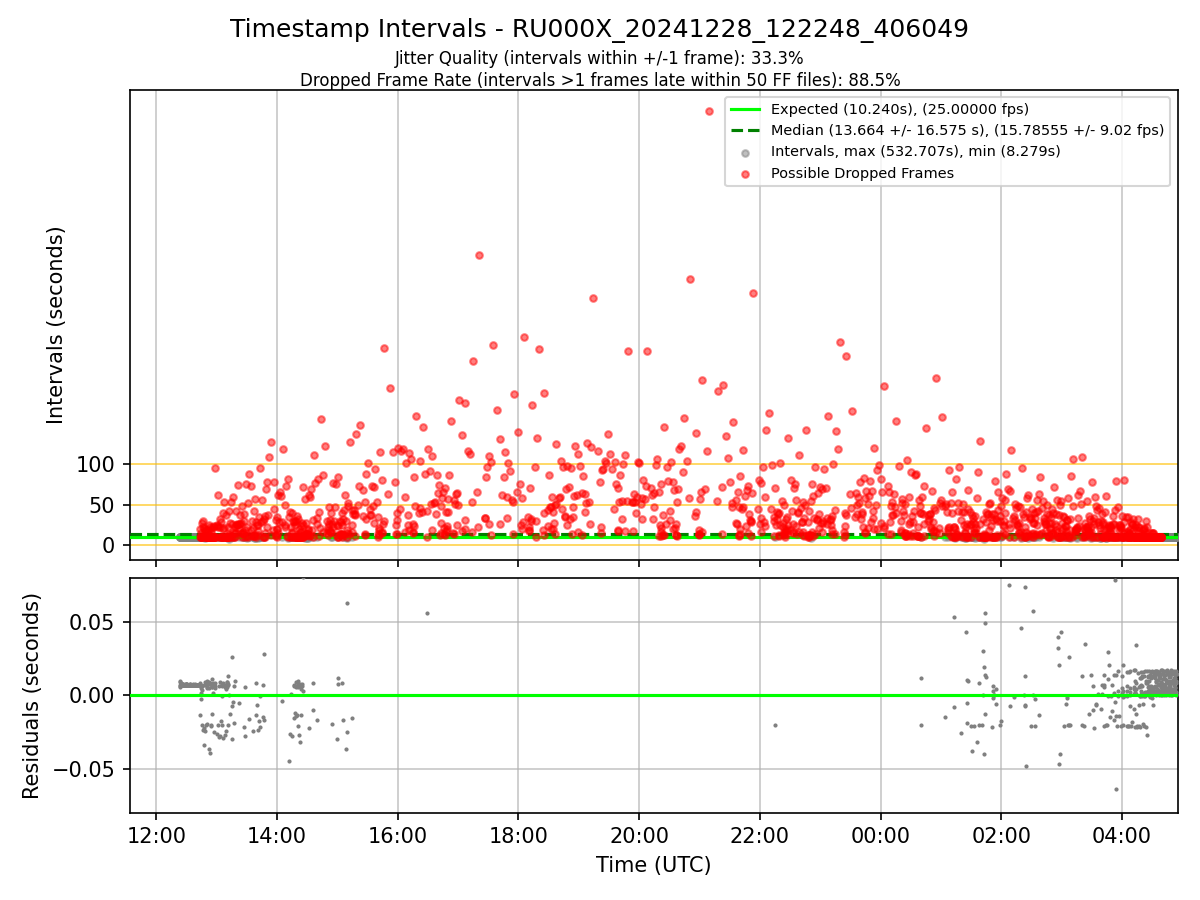Screen dimensions: 1200x900
Task: Click the plot title 'Timestamp Intervals - RU000X_20241228_122248_406049'
Action: [x=599, y=29]
